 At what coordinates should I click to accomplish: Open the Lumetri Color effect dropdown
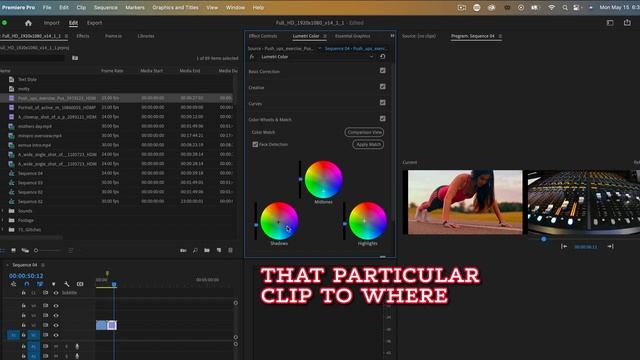(371, 57)
